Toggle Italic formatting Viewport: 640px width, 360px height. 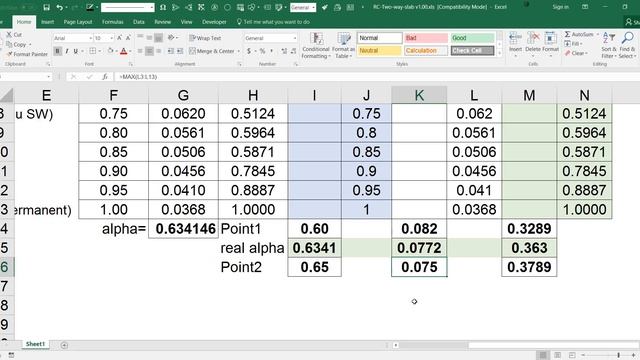point(67,51)
